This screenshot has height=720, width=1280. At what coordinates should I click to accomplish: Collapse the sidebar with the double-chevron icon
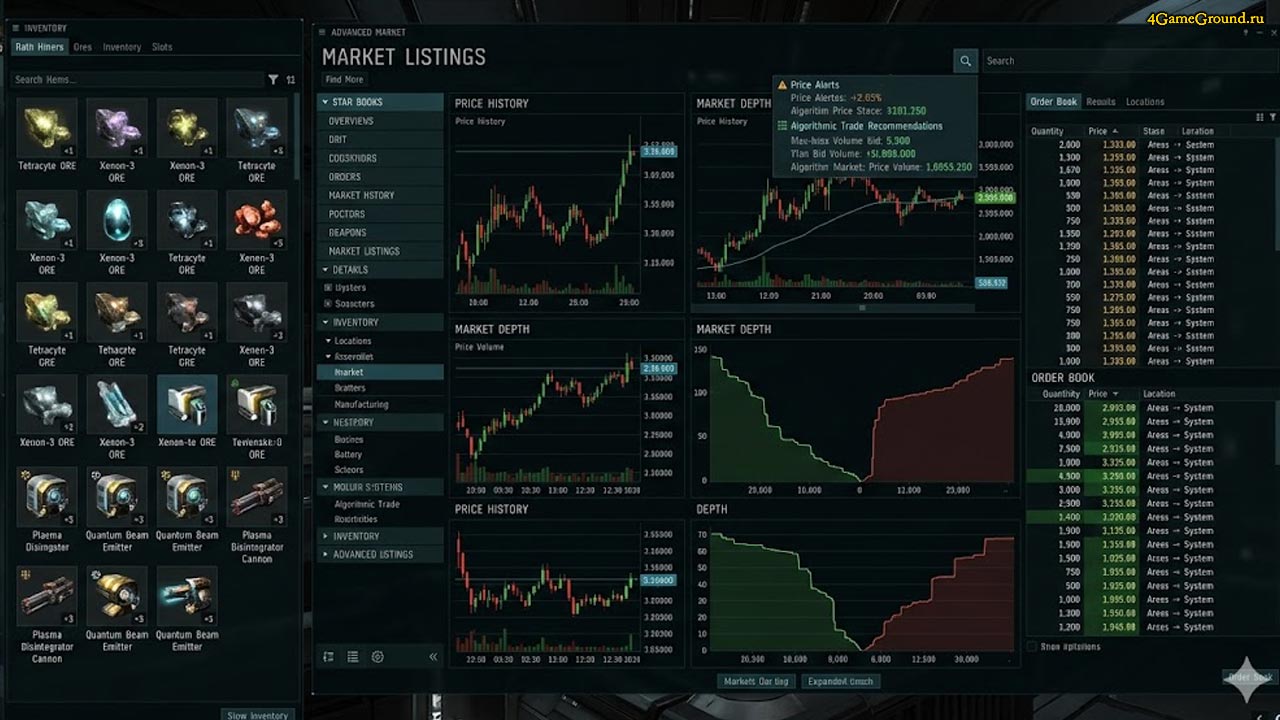point(433,657)
